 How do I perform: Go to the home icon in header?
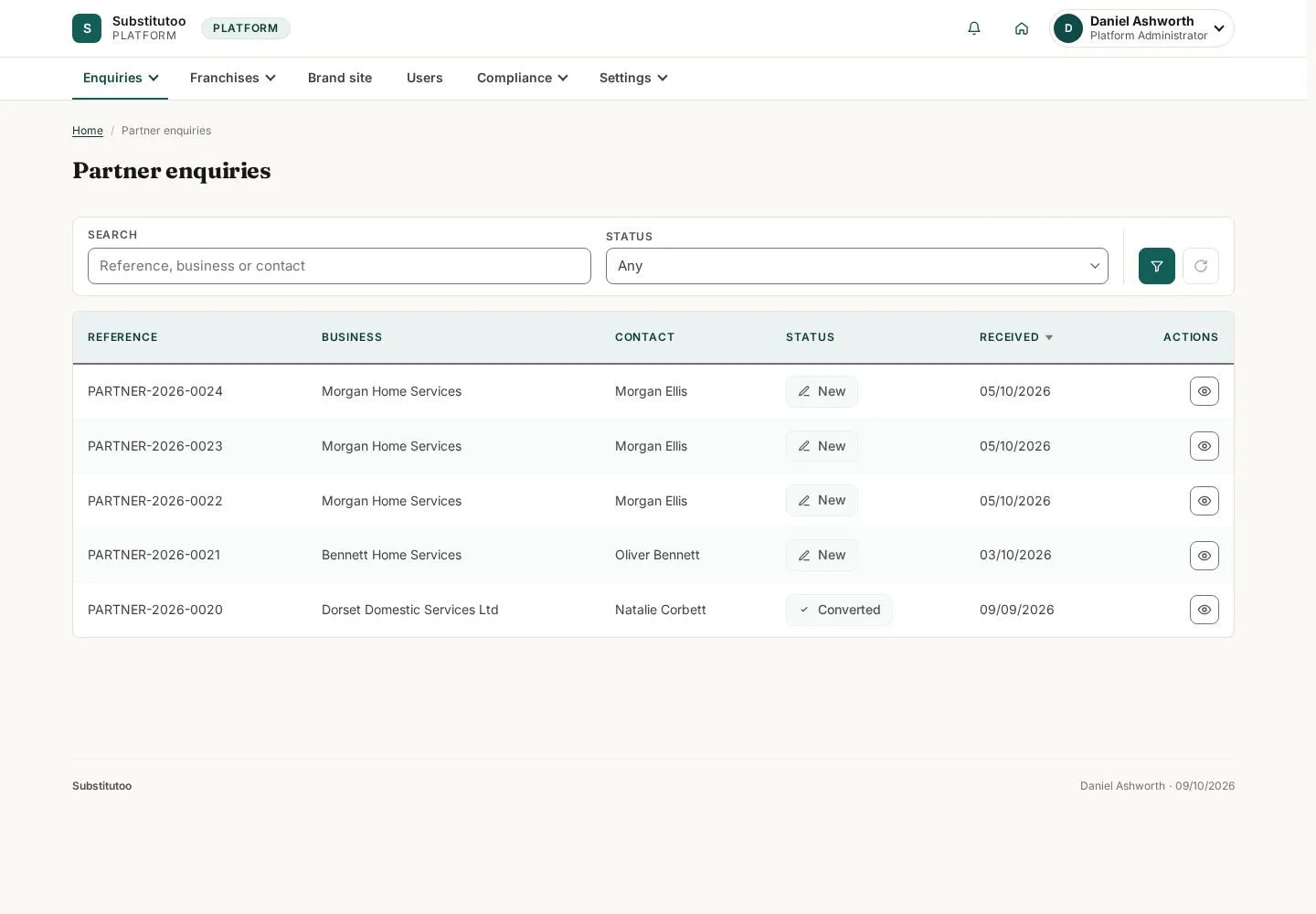[x=1022, y=28]
